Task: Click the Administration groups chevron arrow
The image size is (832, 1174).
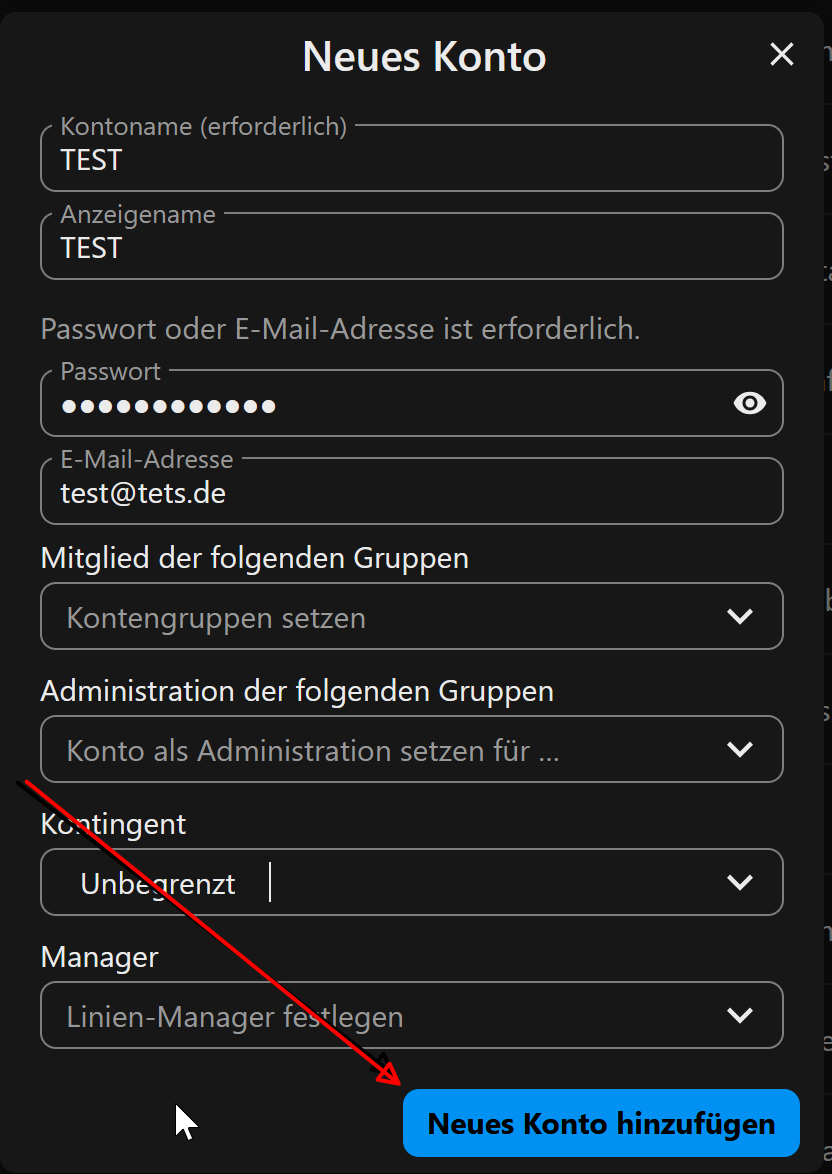Action: [739, 749]
